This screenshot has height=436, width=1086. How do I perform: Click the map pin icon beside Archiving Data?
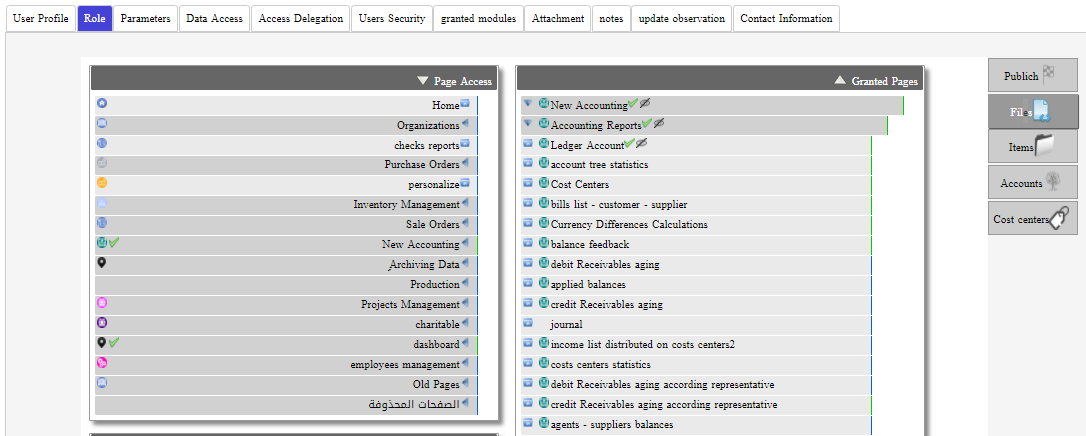(x=102, y=263)
